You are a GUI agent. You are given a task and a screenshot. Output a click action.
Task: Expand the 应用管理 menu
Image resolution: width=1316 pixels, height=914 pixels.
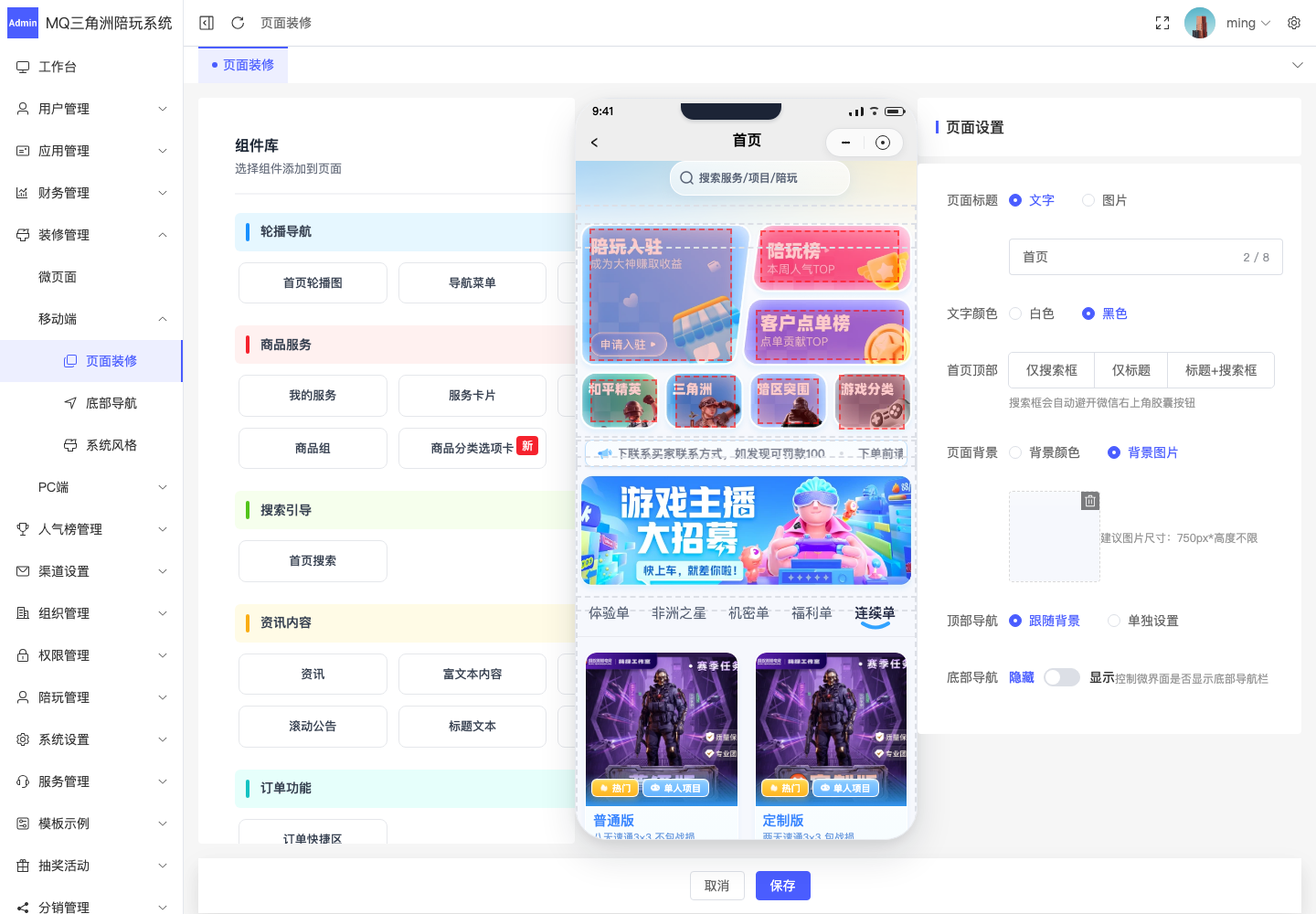click(x=91, y=151)
